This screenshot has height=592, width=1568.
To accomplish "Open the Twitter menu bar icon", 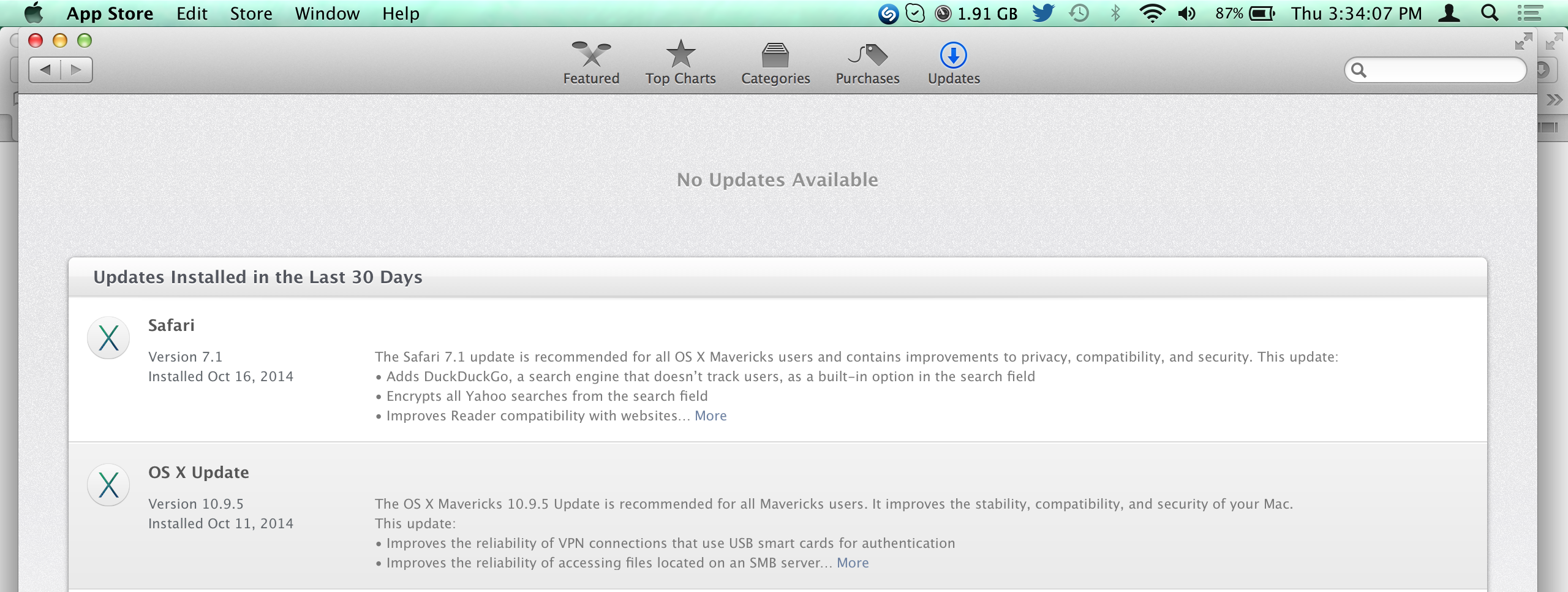I will point(1044,13).
